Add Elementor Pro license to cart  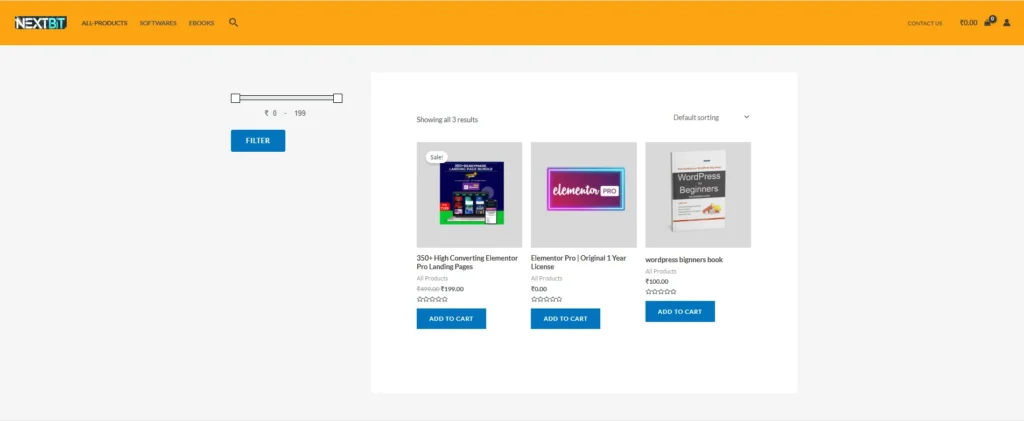click(566, 319)
